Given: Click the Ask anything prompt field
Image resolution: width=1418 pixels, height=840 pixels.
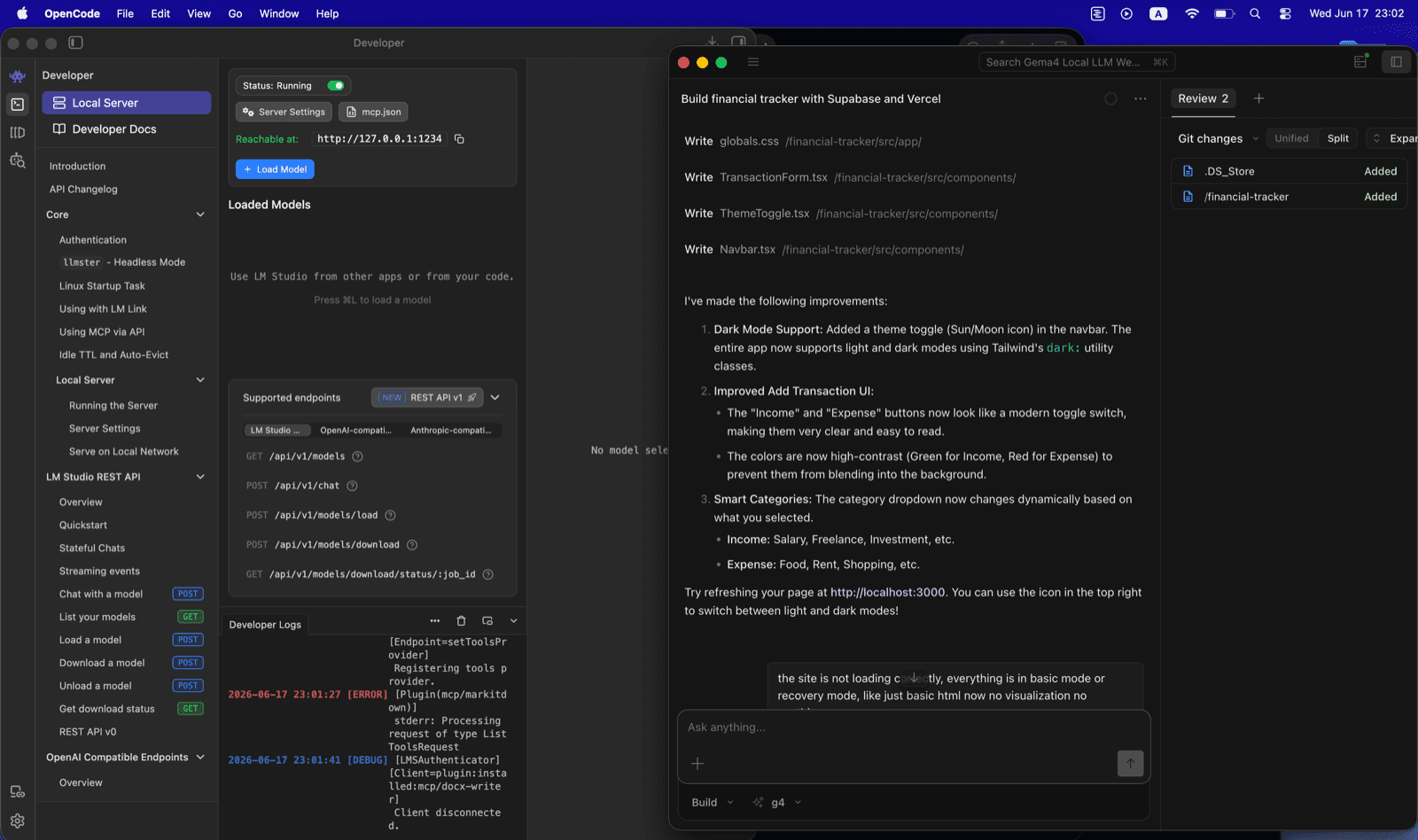Looking at the screenshot, I should click(x=913, y=727).
